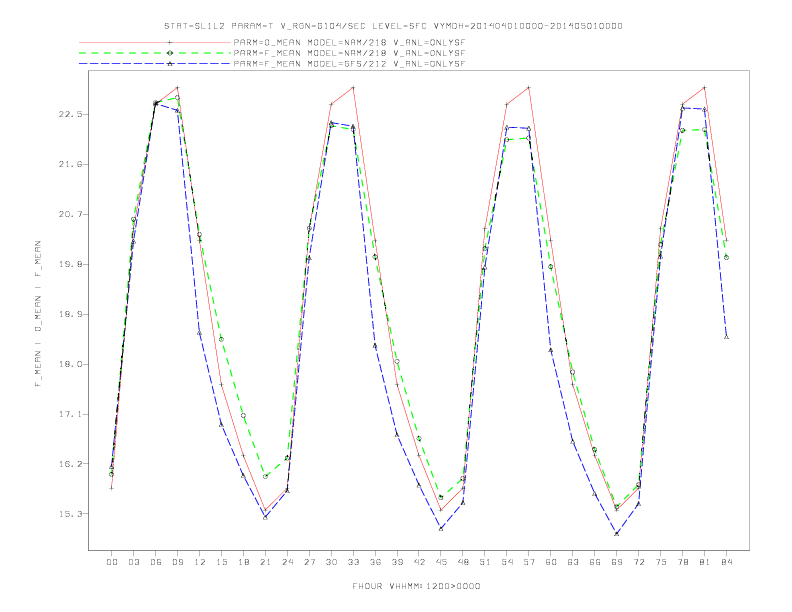Click the y-axis tick label 21.6

click(70, 164)
